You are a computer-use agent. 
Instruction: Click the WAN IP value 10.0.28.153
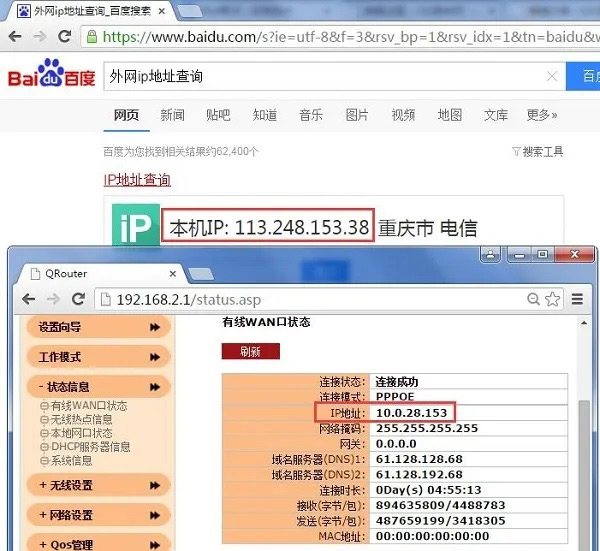[411, 413]
